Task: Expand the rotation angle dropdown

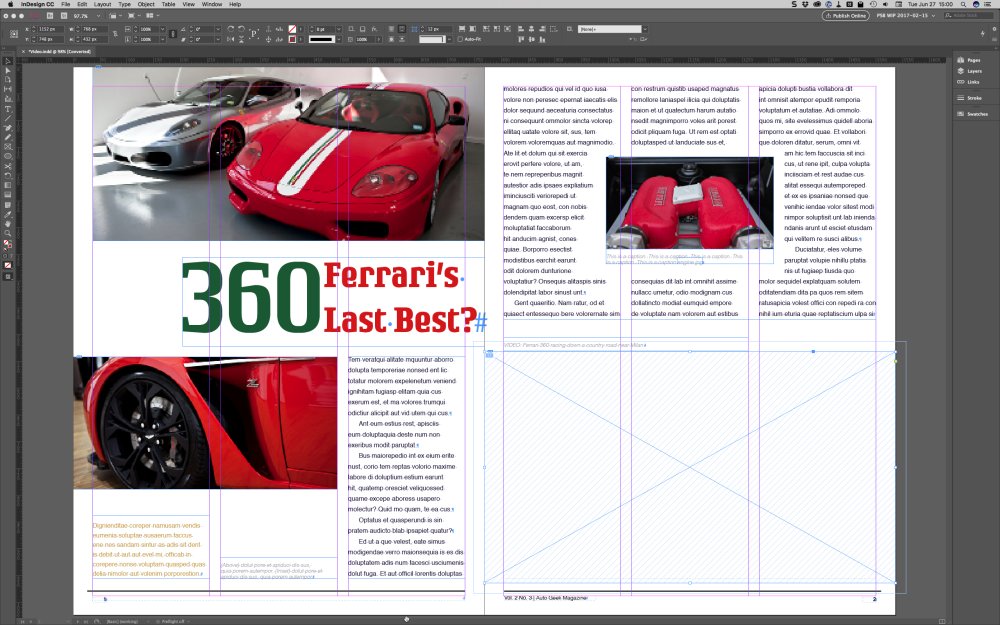Action: click(218, 29)
